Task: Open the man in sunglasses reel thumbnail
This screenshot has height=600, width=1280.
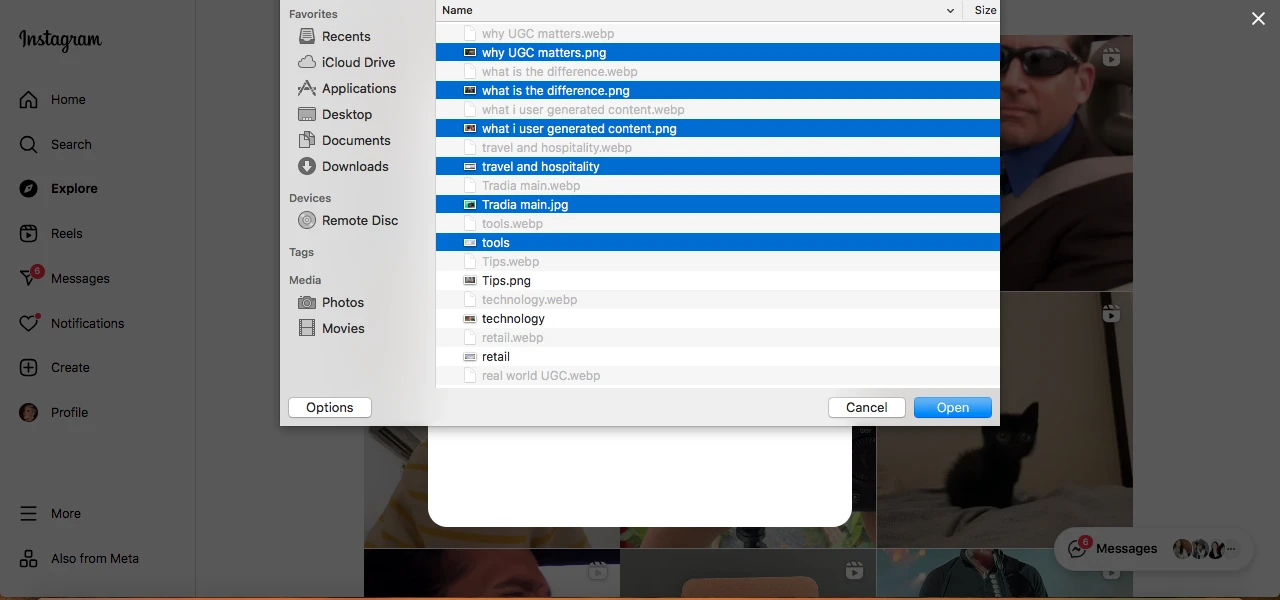Action: pos(1066,163)
